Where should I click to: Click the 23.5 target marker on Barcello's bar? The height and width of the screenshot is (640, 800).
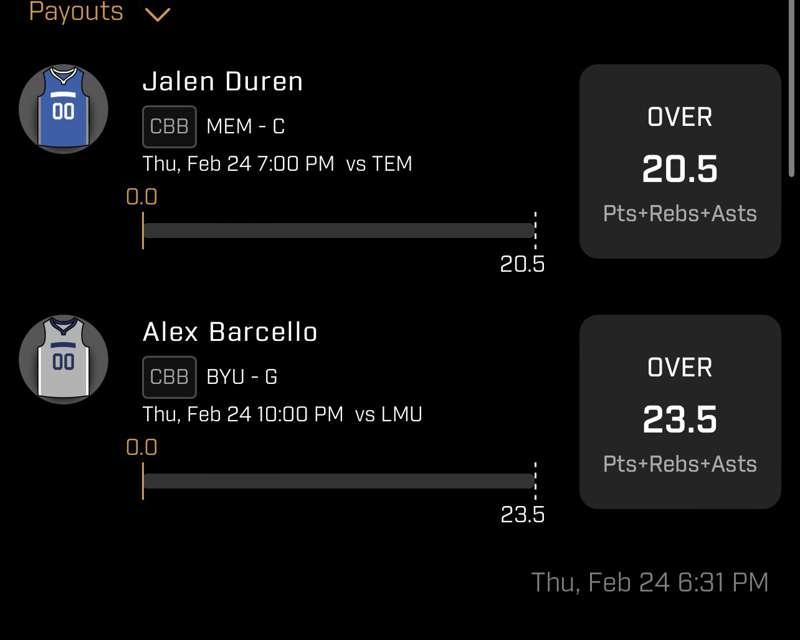[x=522, y=514]
